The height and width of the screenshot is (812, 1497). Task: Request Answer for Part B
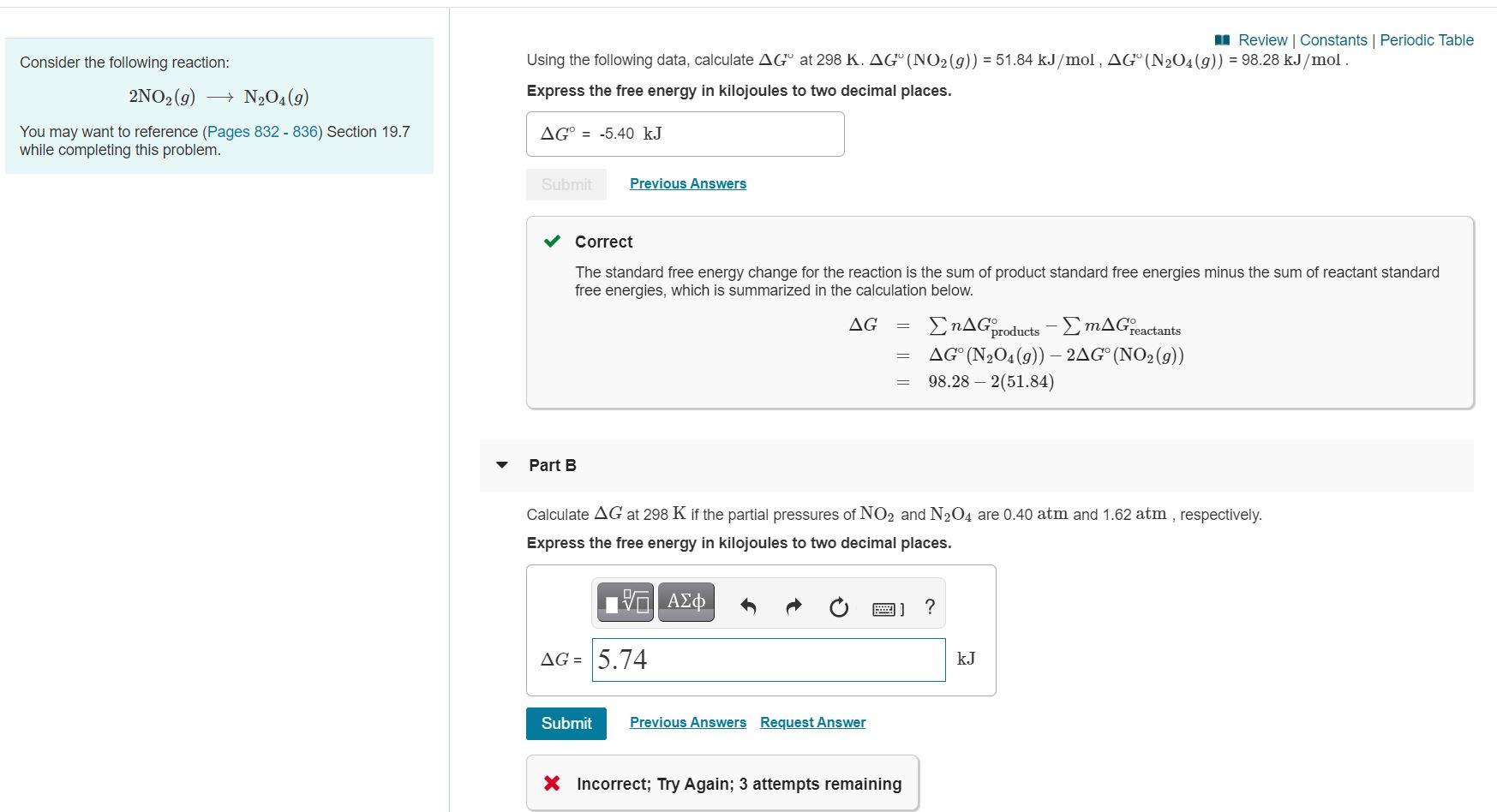(x=811, y=722)
